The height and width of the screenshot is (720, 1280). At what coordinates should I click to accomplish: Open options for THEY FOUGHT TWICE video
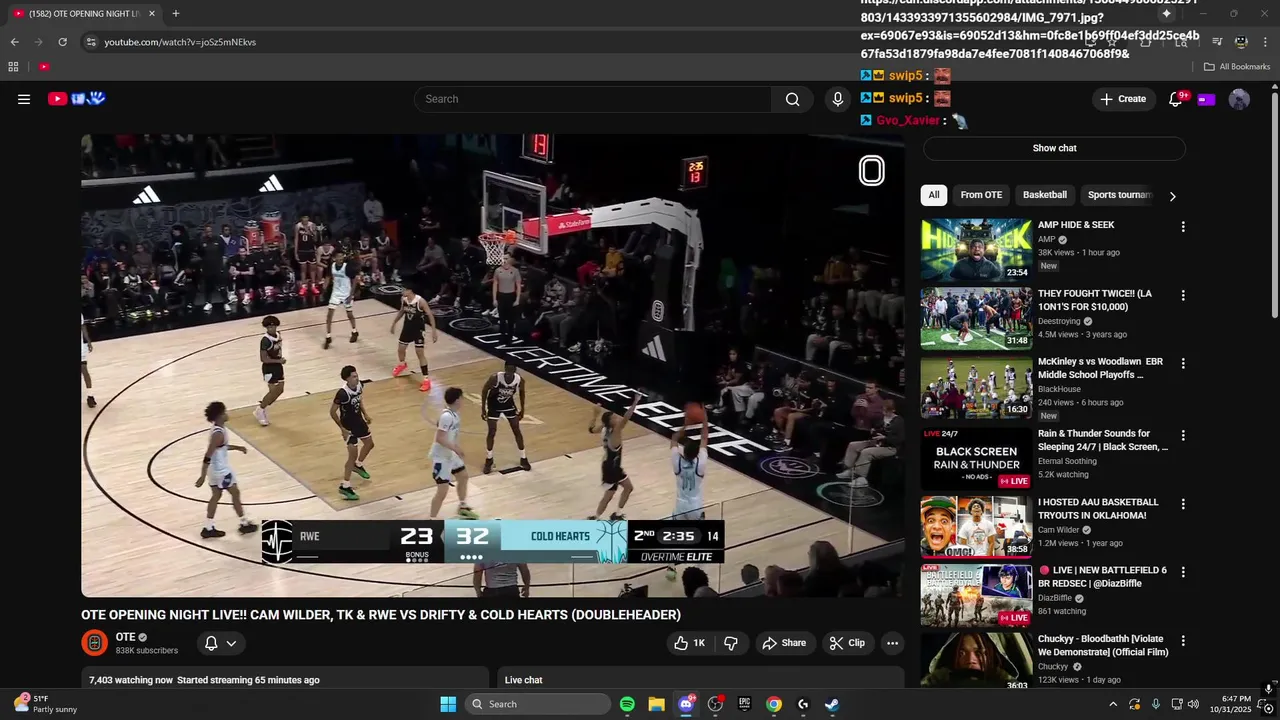point(1183,295)
